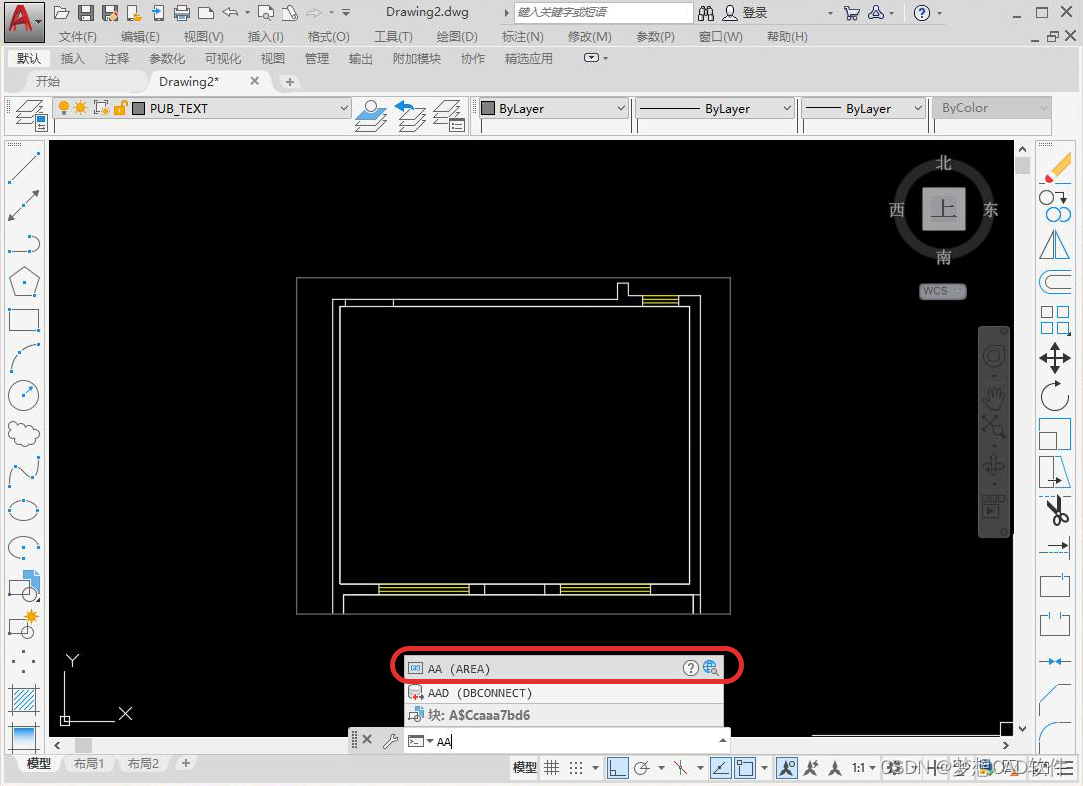Open the WCS coordinate system dropdown
Image resolution: width=1083 pixels, height=786 pixels.
[941, 291]
